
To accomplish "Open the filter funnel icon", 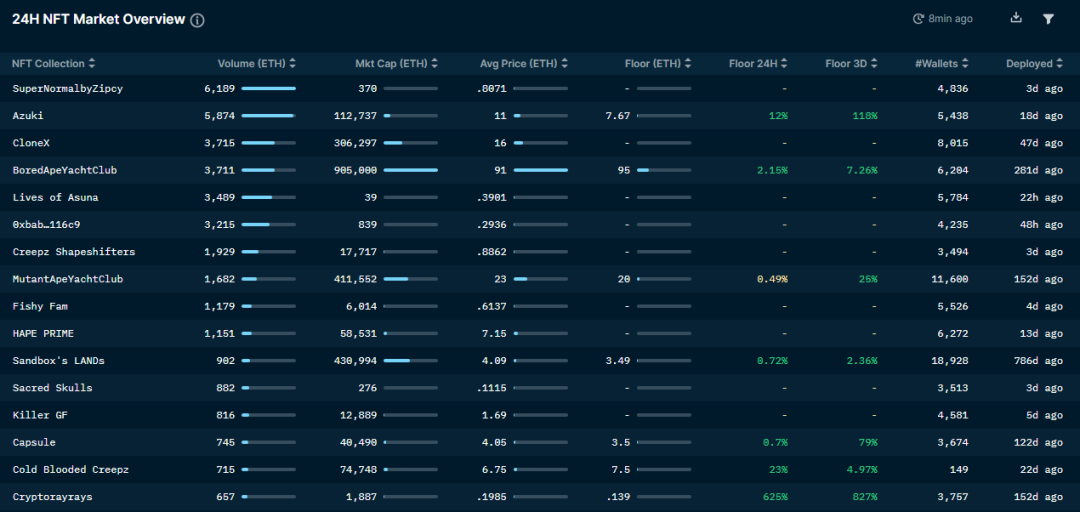I will pyautogui.click(x=1048, y=19).
